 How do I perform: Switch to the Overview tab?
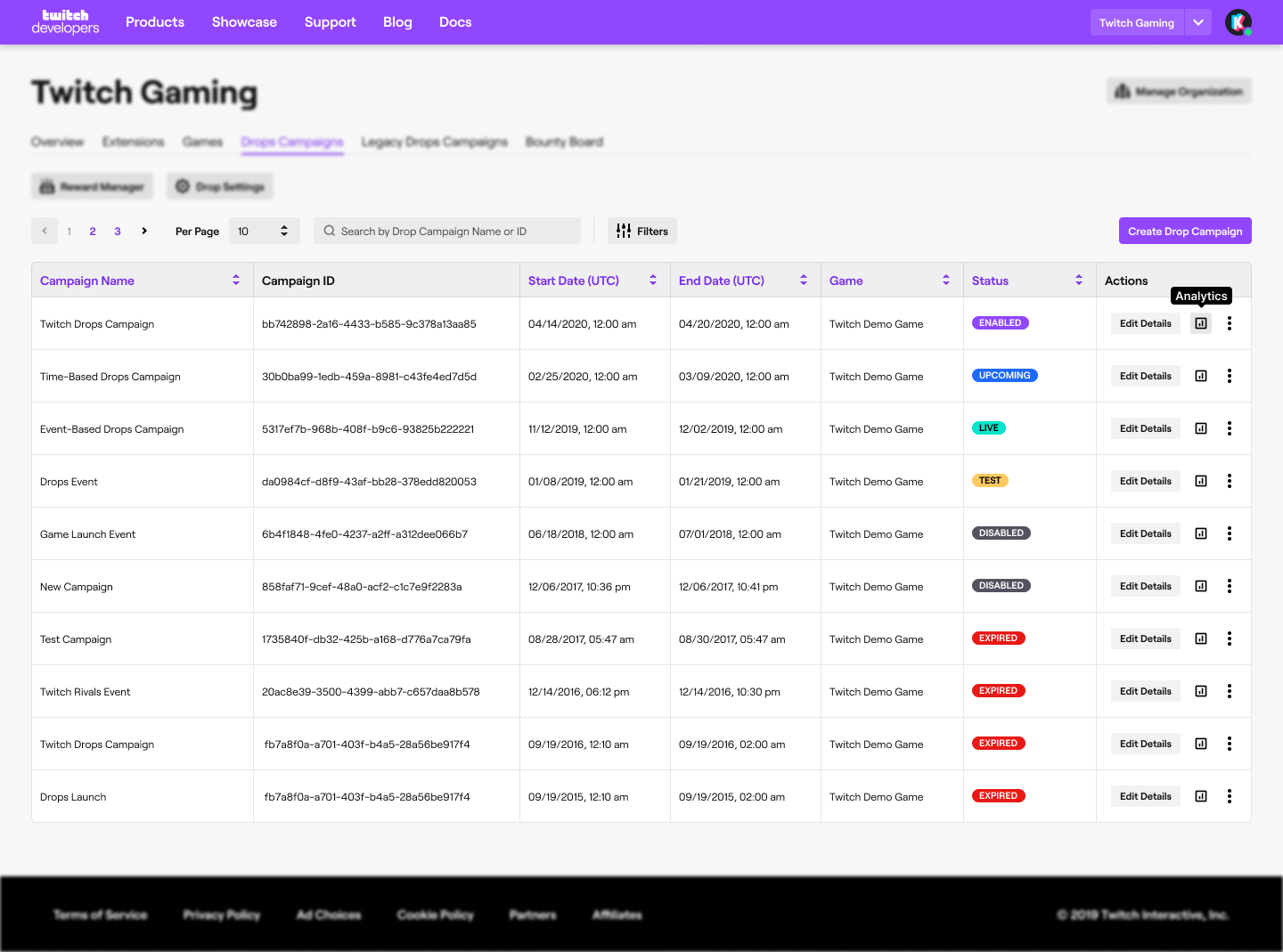point(57,142)
